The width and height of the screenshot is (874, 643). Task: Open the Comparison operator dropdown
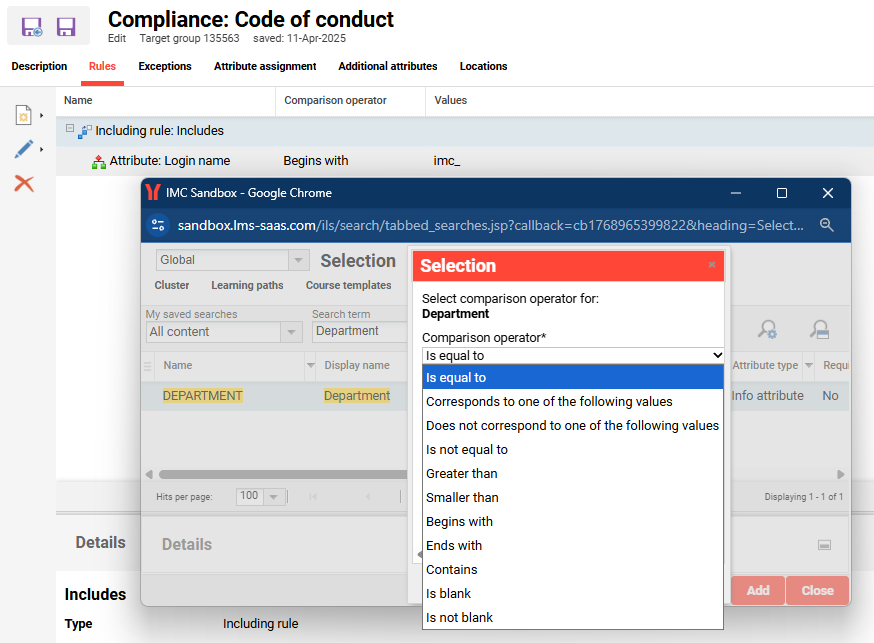click(x=573, y=355)
